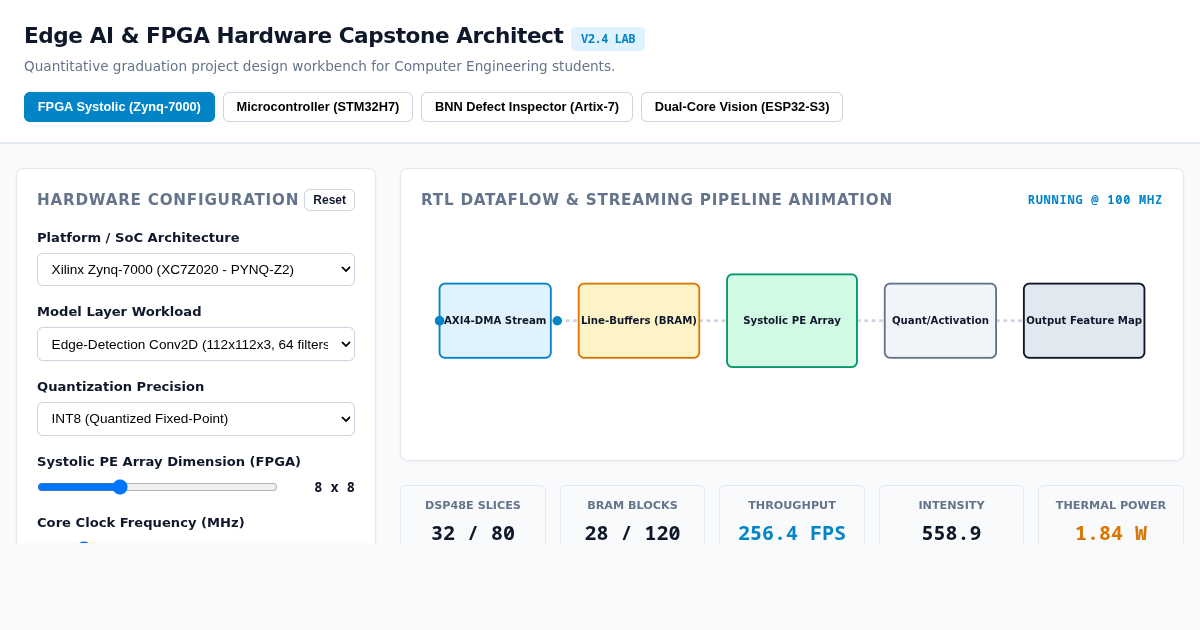Select the Quant/Activation block
Viewport: 1200px width, 630px height.
(940, 321)
